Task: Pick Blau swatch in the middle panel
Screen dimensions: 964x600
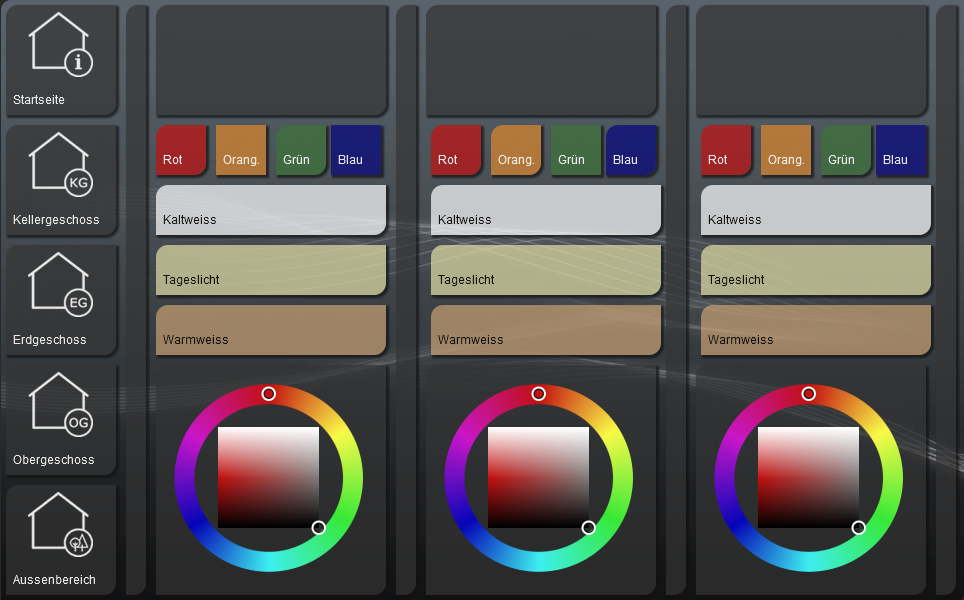Action: [x=631, y=150]
